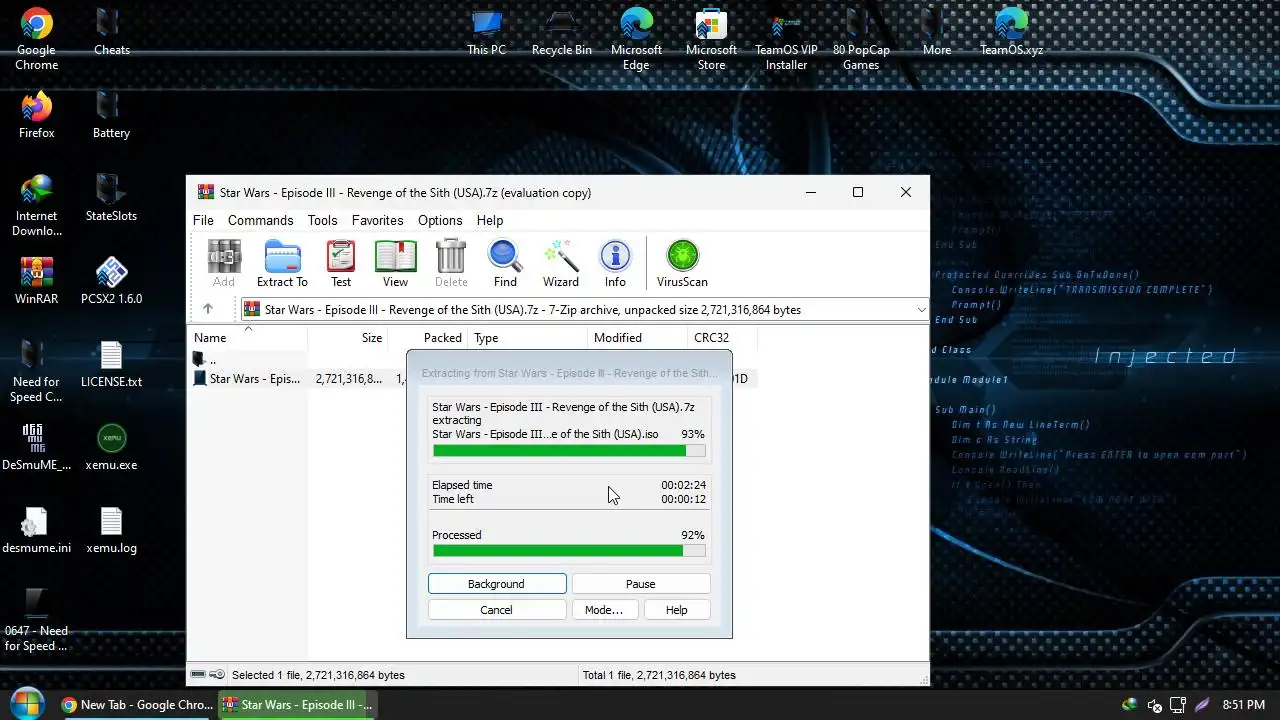This screenshot has height=720, width=1280.
Task: Click the Mode... button
Action: pos(603,610)
